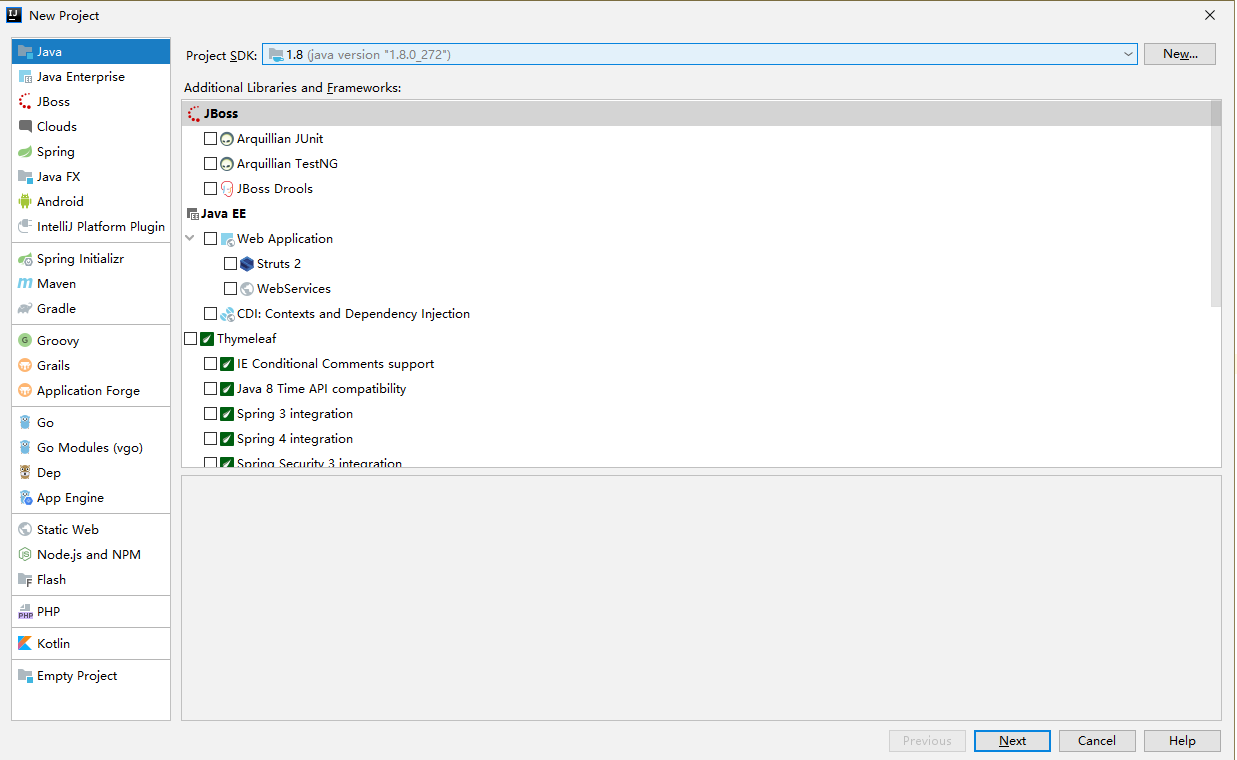Open Help for the dialog
The image size is (1237, 760).
[1182, 741]
